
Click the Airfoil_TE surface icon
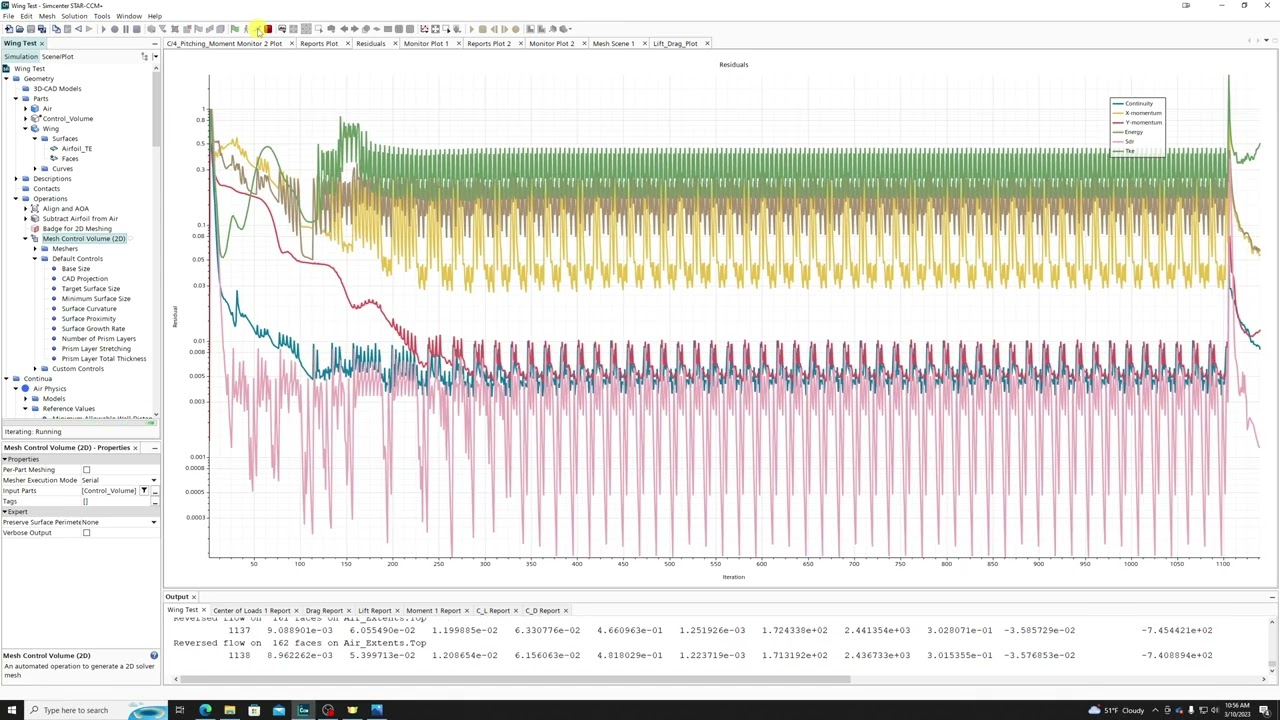[54, 149]
